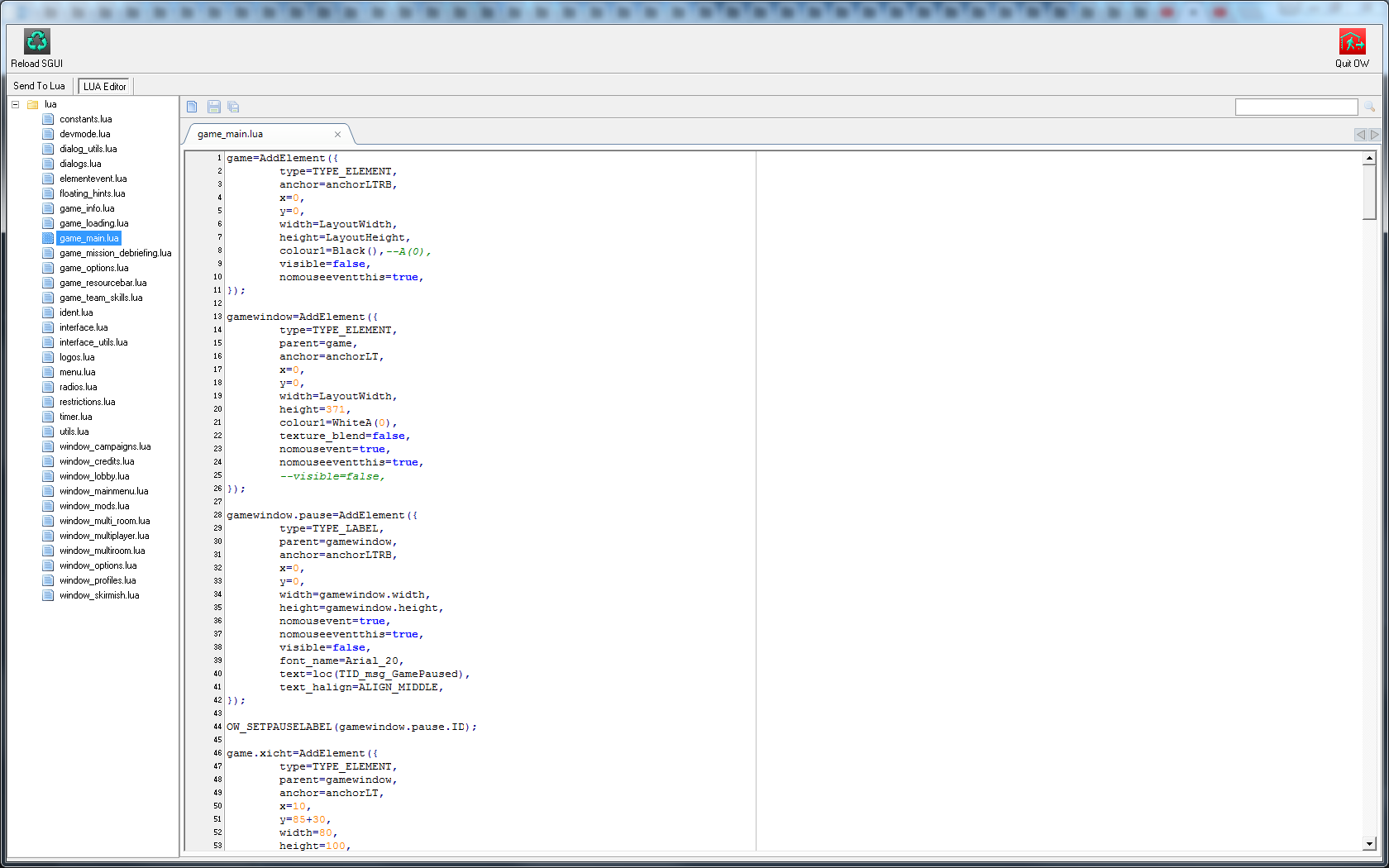Select dialogs.lua file

coord(80,164)
